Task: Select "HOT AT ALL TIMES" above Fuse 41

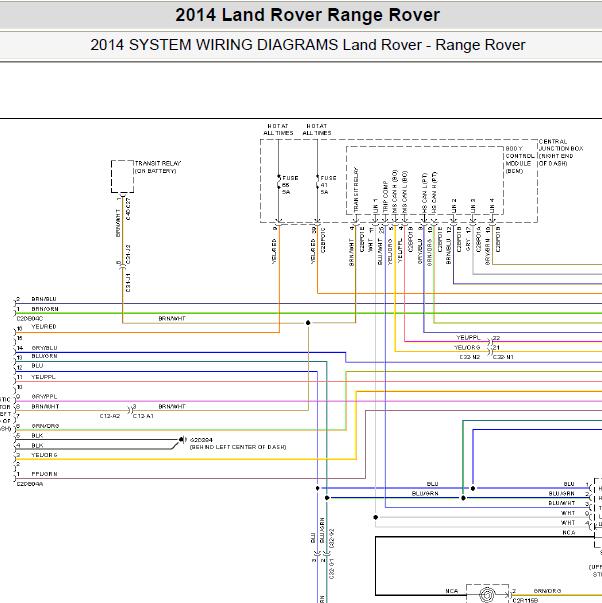Action: click(x=317, y=130)
